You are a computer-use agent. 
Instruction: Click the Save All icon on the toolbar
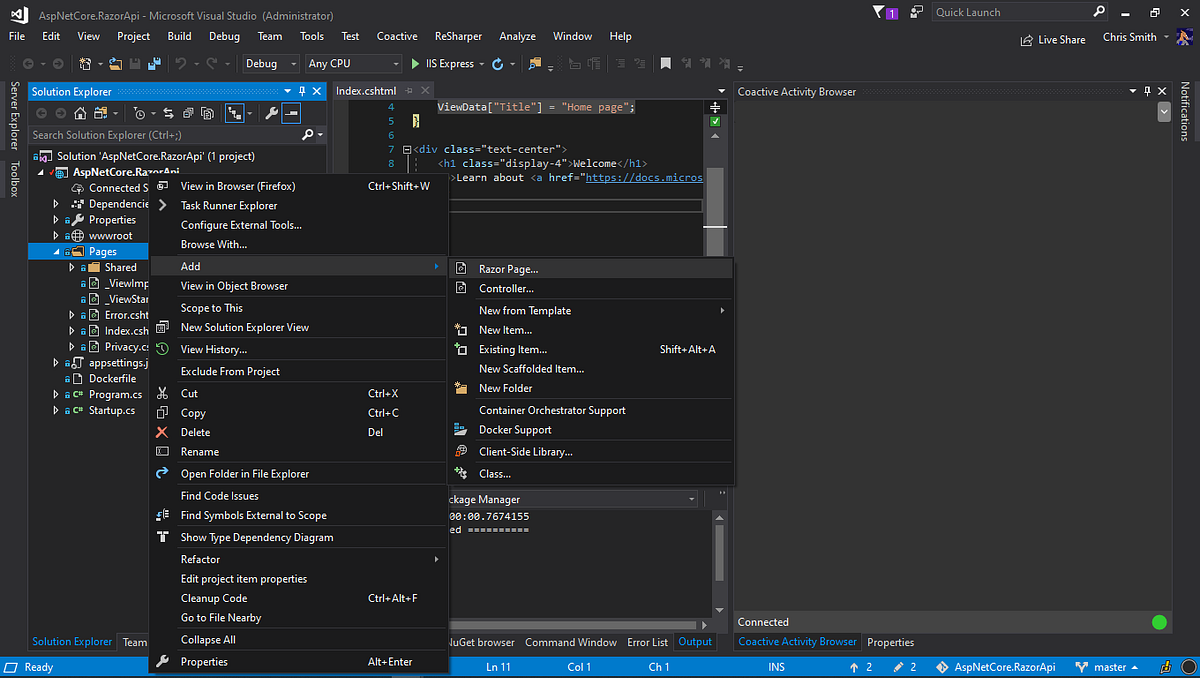pos(153,63)
